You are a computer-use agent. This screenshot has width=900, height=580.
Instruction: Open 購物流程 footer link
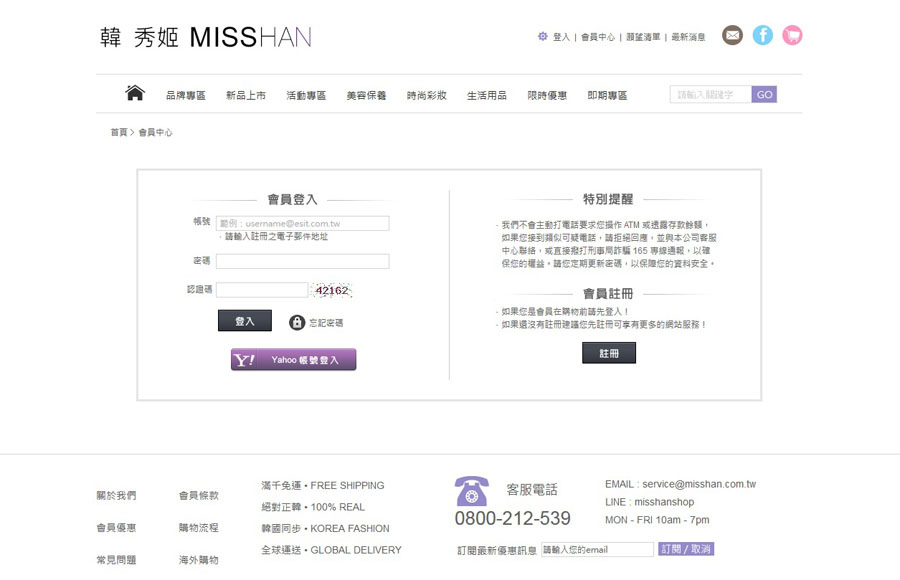tap(199, 528)
